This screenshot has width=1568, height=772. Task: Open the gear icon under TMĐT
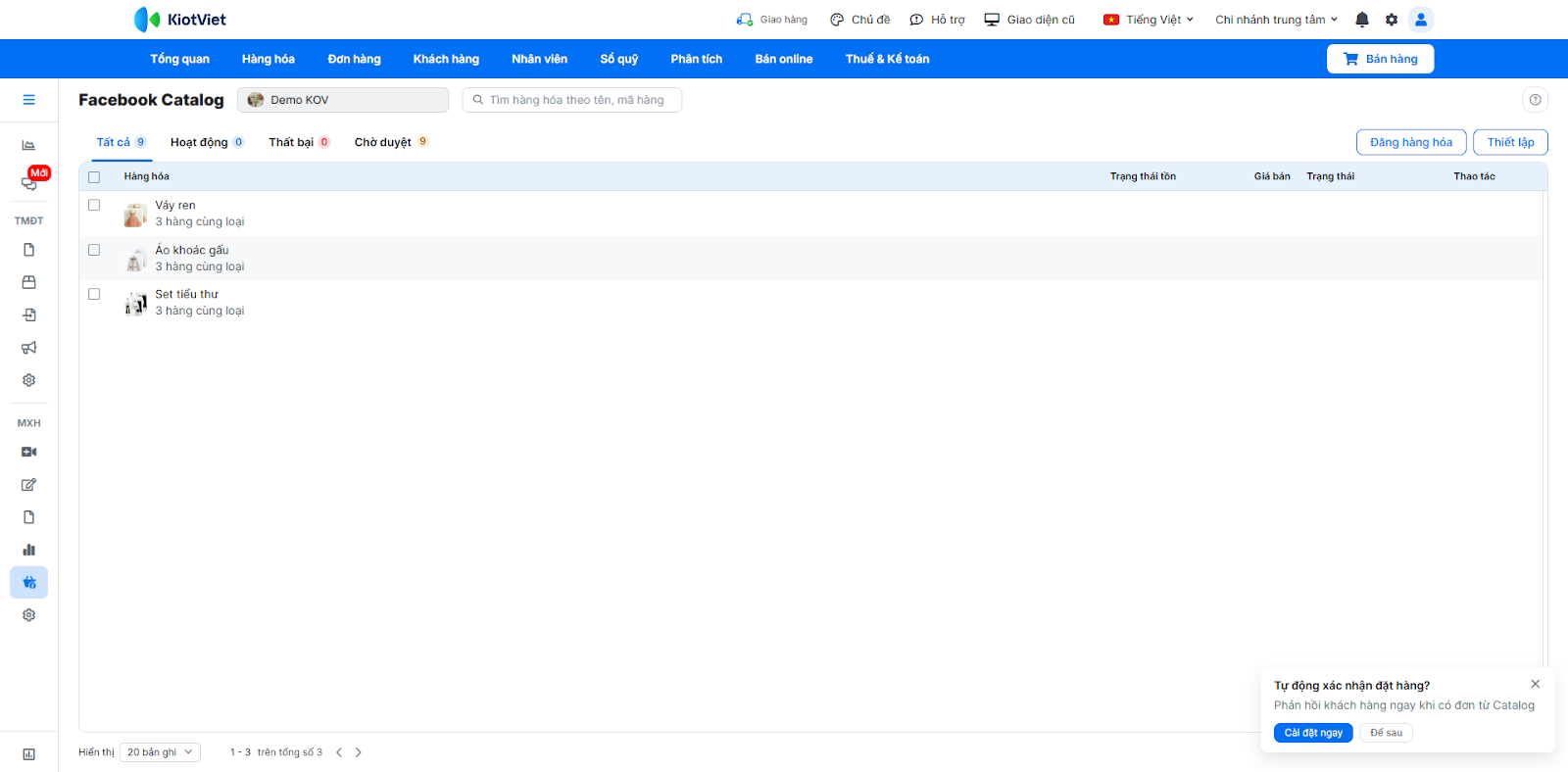(29, 380)
